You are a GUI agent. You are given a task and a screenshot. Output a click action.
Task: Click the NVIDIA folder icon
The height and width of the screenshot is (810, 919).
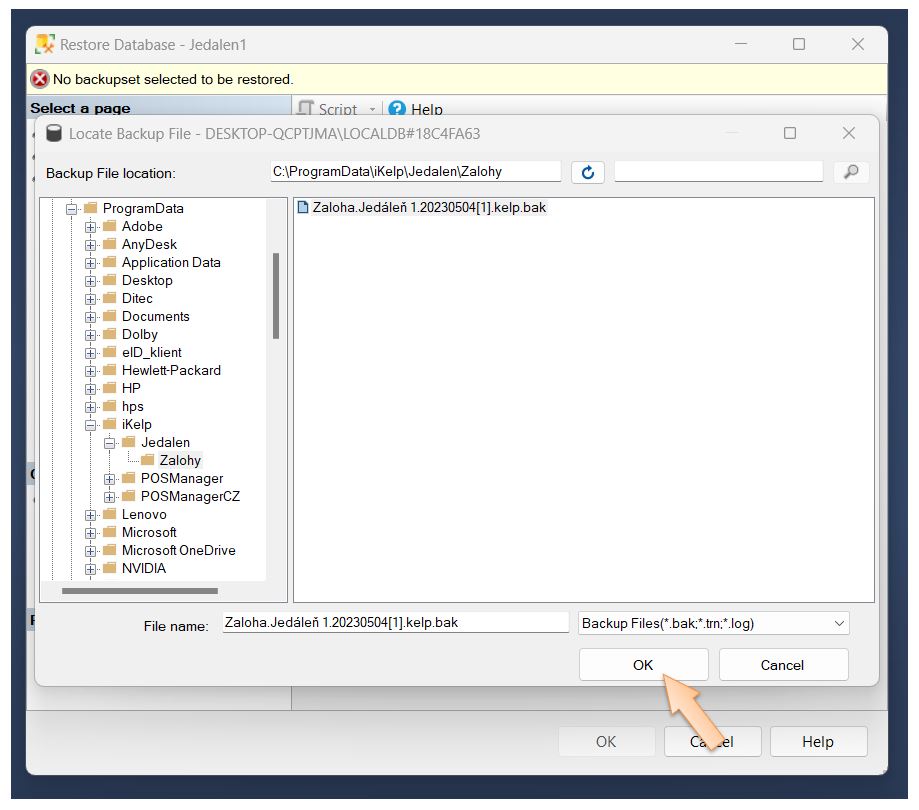point(109,568)
